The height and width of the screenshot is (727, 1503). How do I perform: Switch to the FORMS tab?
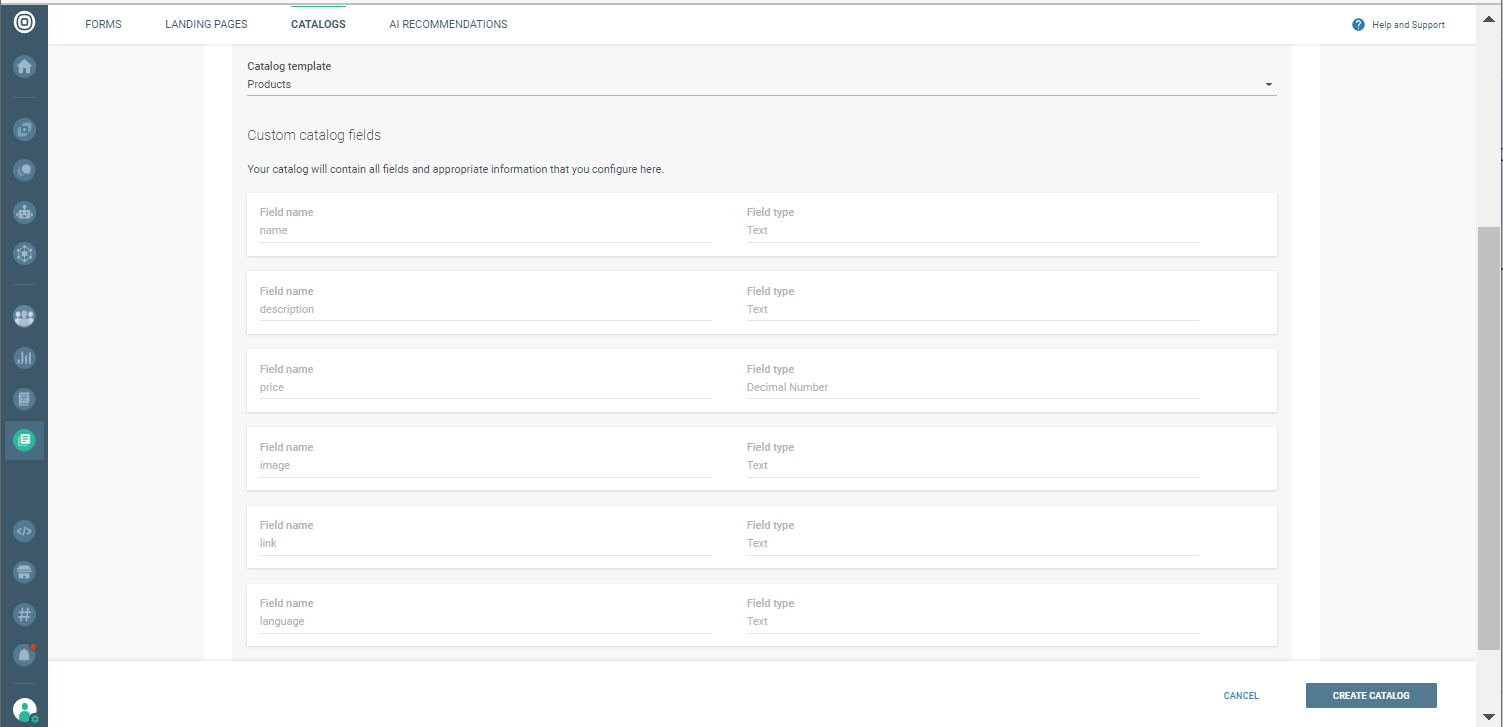click(x=103, y=24)
